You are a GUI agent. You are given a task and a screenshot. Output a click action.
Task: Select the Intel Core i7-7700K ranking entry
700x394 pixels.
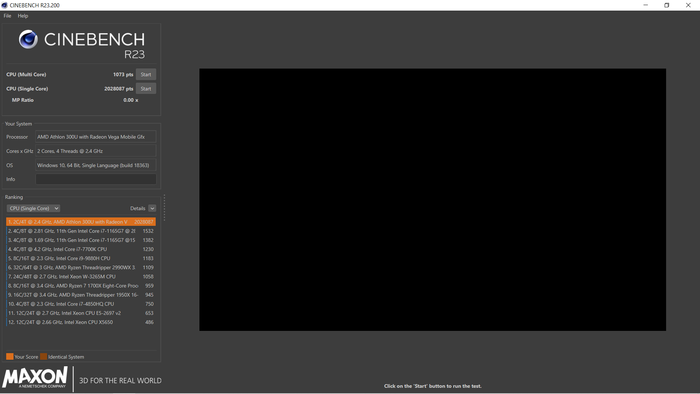pos(81,249)
